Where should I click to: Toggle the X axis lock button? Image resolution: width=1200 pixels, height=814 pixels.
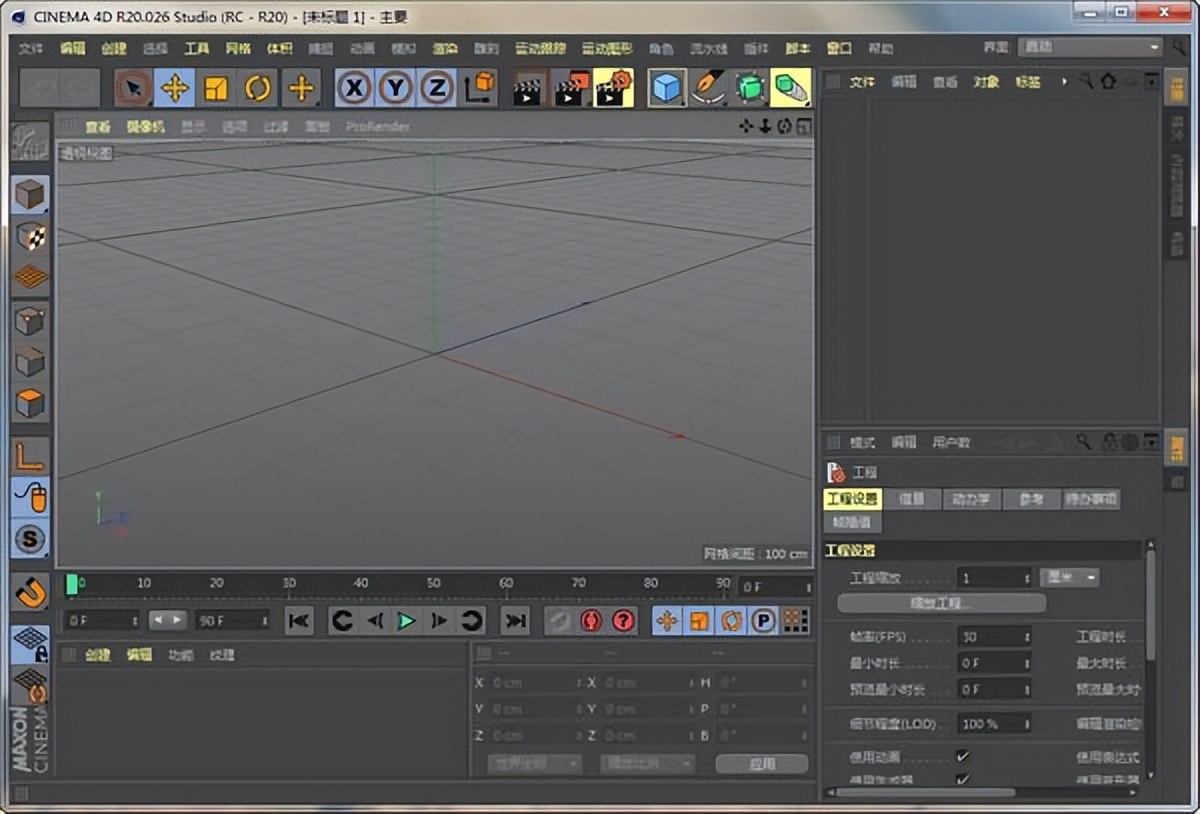tap(352, 88)
